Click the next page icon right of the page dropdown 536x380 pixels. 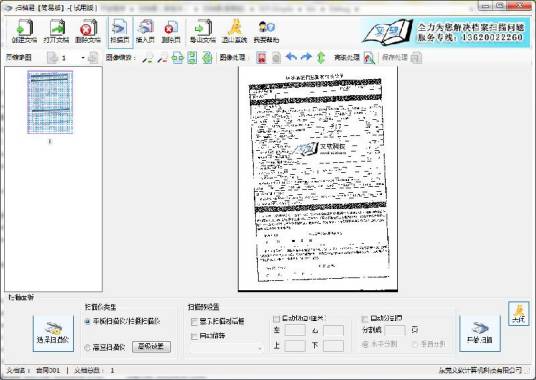click(x=93, y=58)
